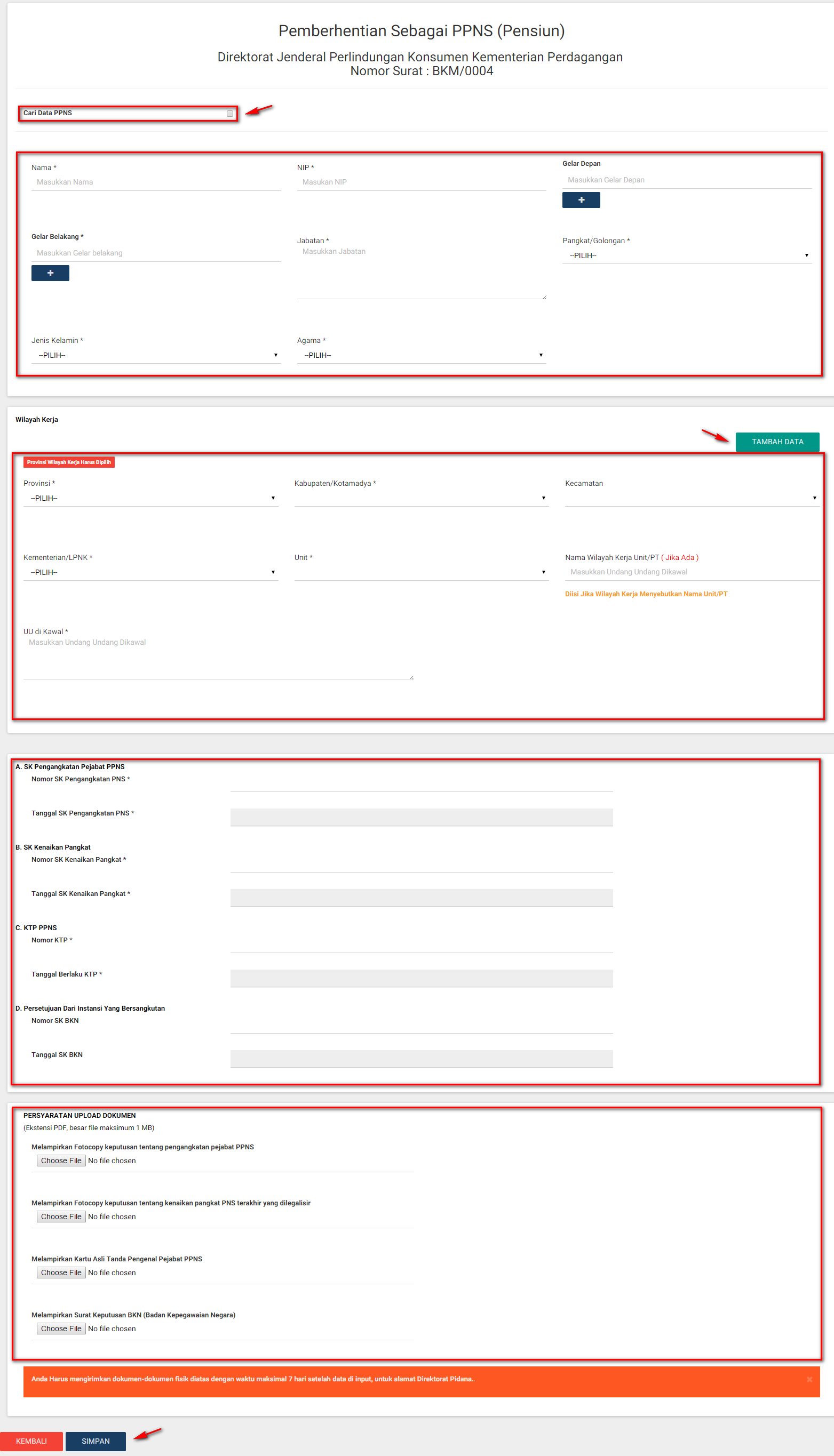Click the SIMPAN button
This screenshot has width=834, height=1456.
(x=95, y=1441)
